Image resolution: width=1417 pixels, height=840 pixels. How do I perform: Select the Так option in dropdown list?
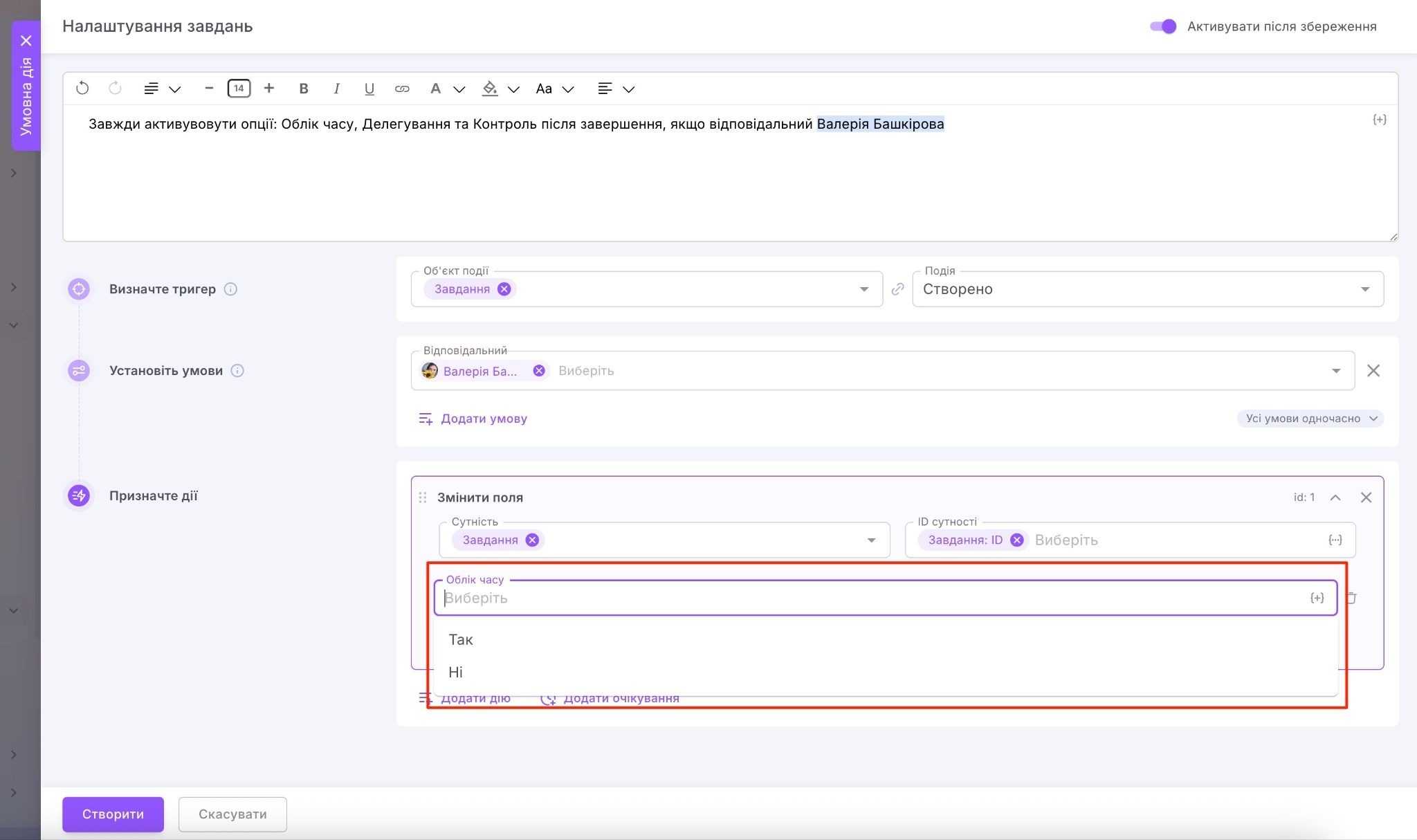point(461,640)
